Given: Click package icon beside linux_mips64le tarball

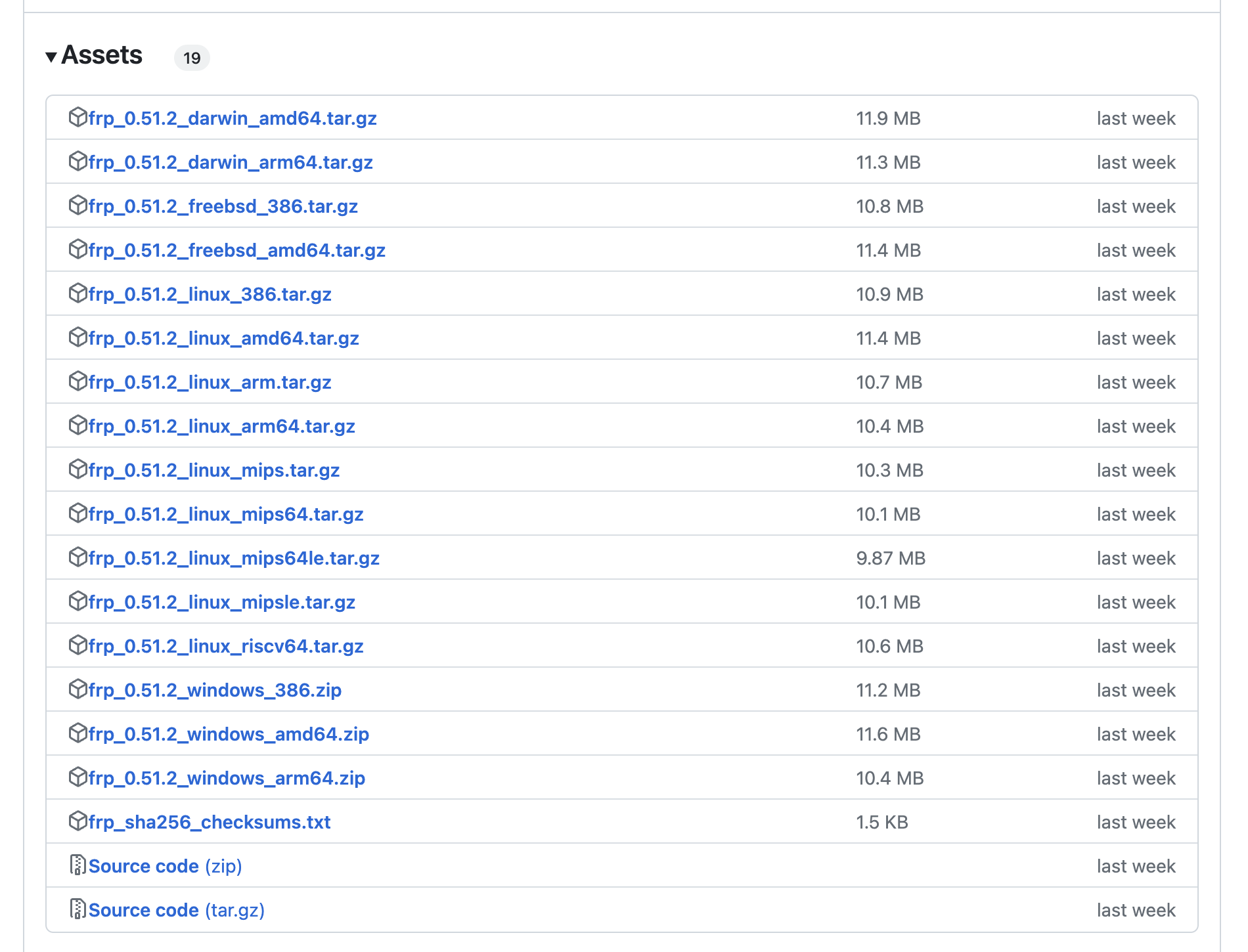Looking at the screenshot, I should point(78,557).
